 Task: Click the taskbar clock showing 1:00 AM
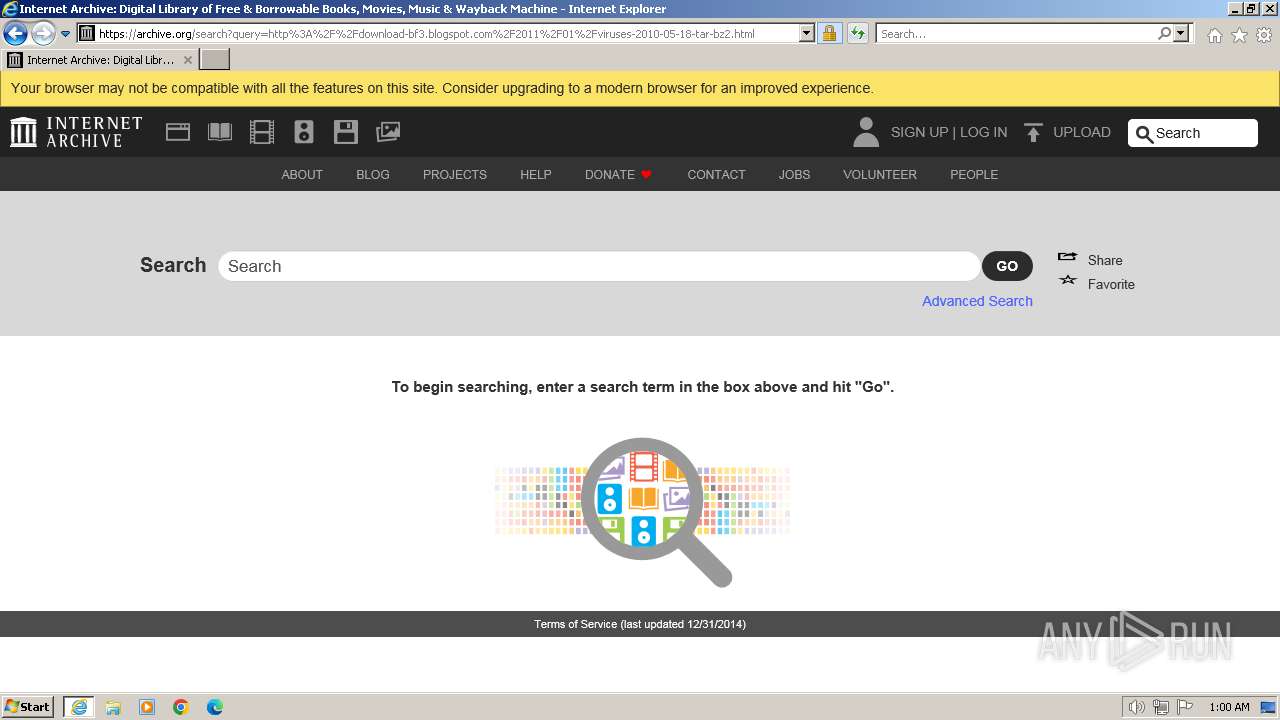click(1229, 707)
